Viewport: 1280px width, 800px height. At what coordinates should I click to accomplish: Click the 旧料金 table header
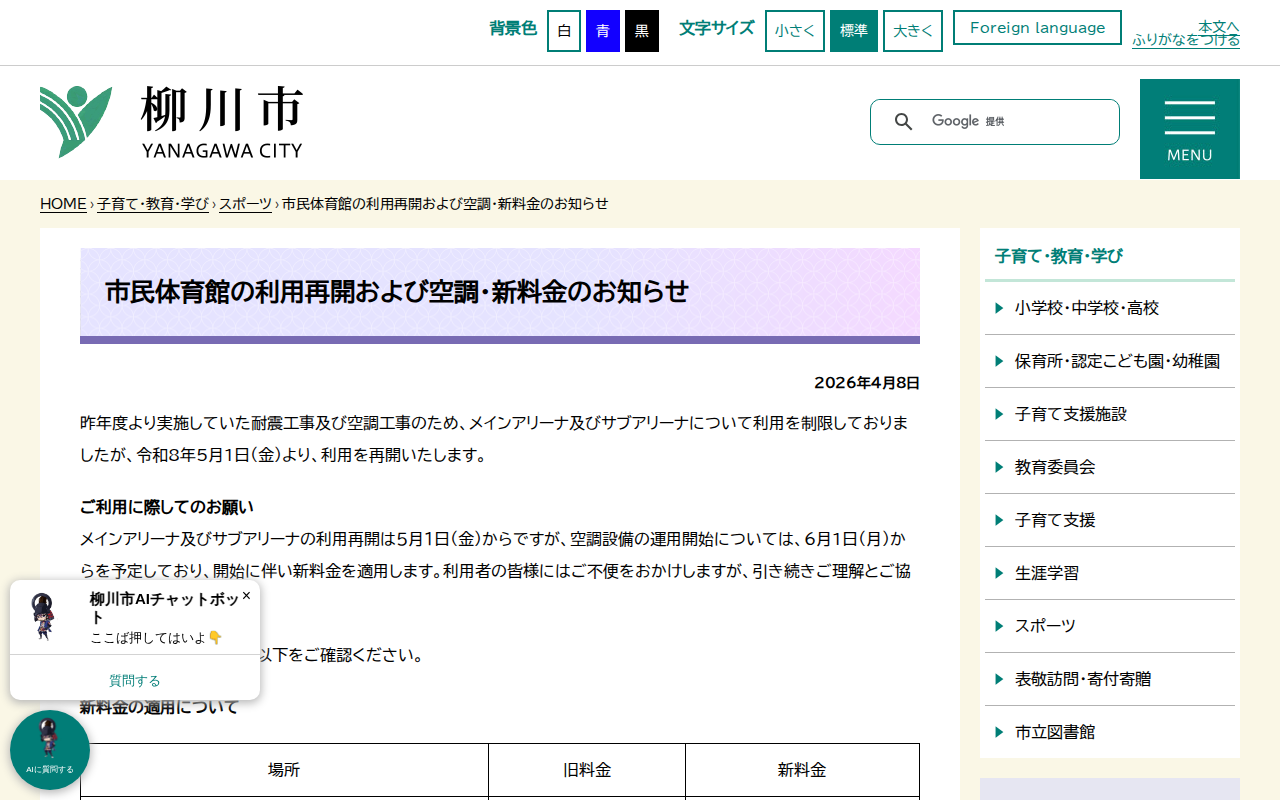[587, 770]
